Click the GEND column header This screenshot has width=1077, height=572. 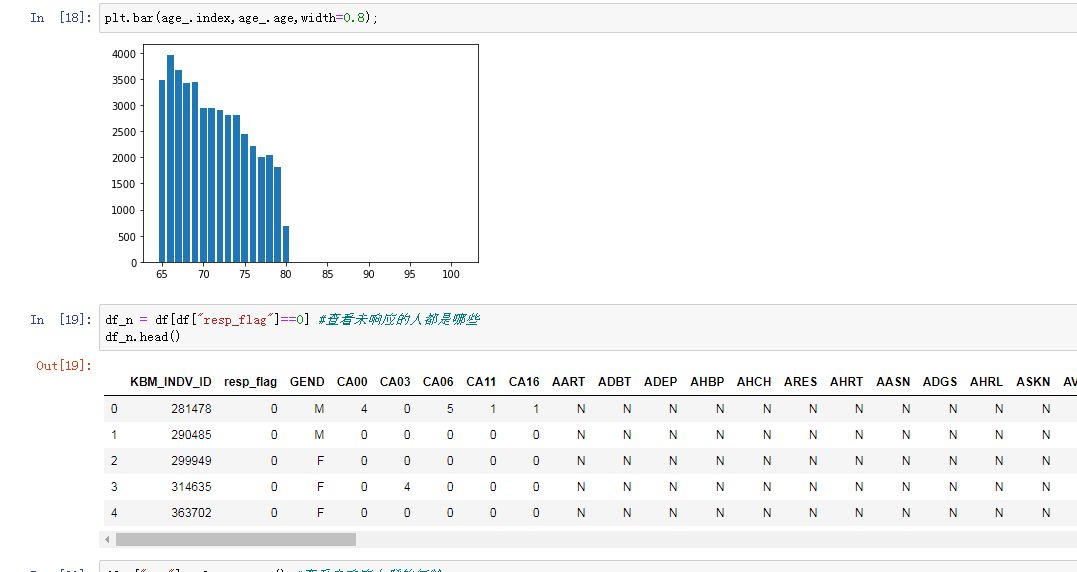[307, 382]
